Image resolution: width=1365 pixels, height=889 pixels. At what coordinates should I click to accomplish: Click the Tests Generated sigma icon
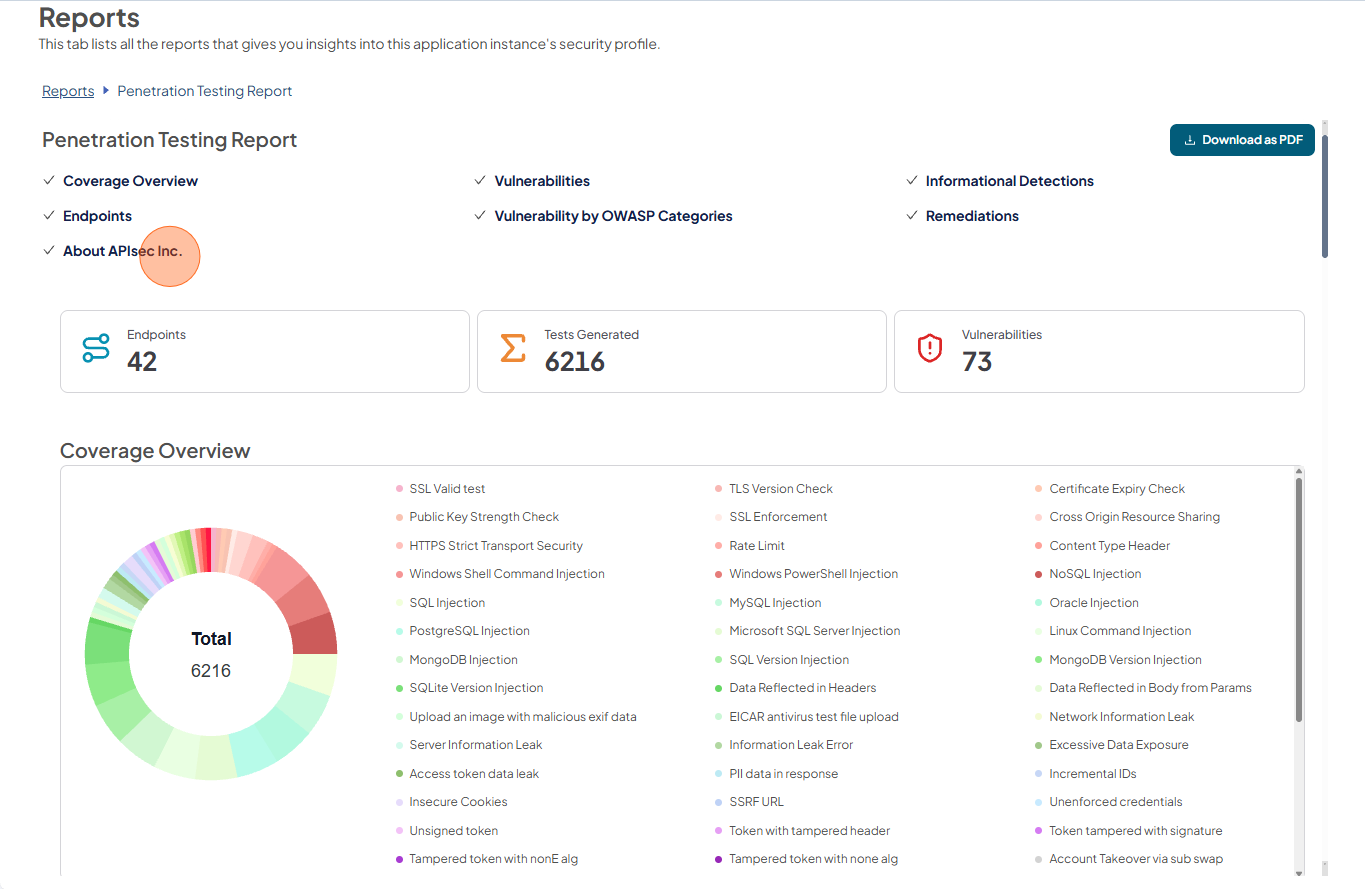click(512, 348)
